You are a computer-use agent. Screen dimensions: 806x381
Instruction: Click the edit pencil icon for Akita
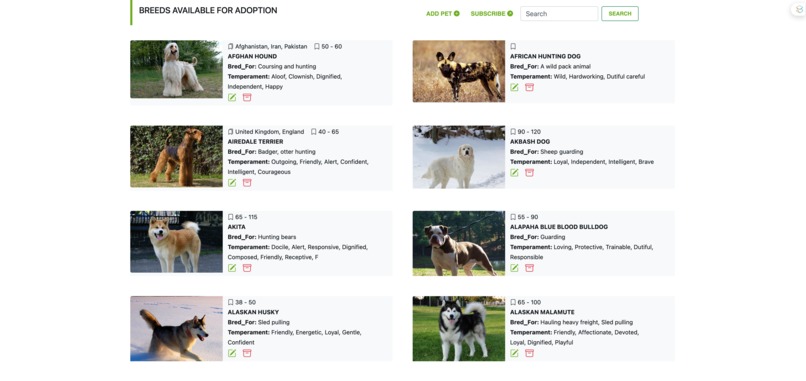pyautogui.click(x=232, y=268)
